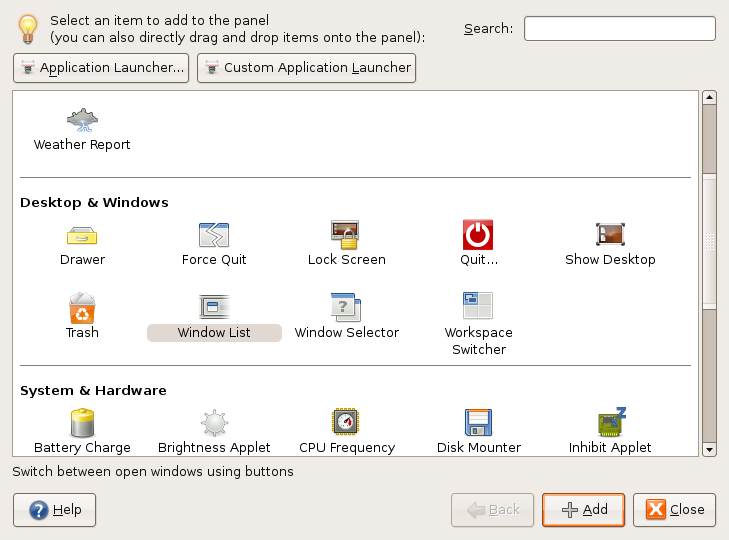Screen dimensions: 729x540
Task: Focus the Search input field
Action: point(620,29)
